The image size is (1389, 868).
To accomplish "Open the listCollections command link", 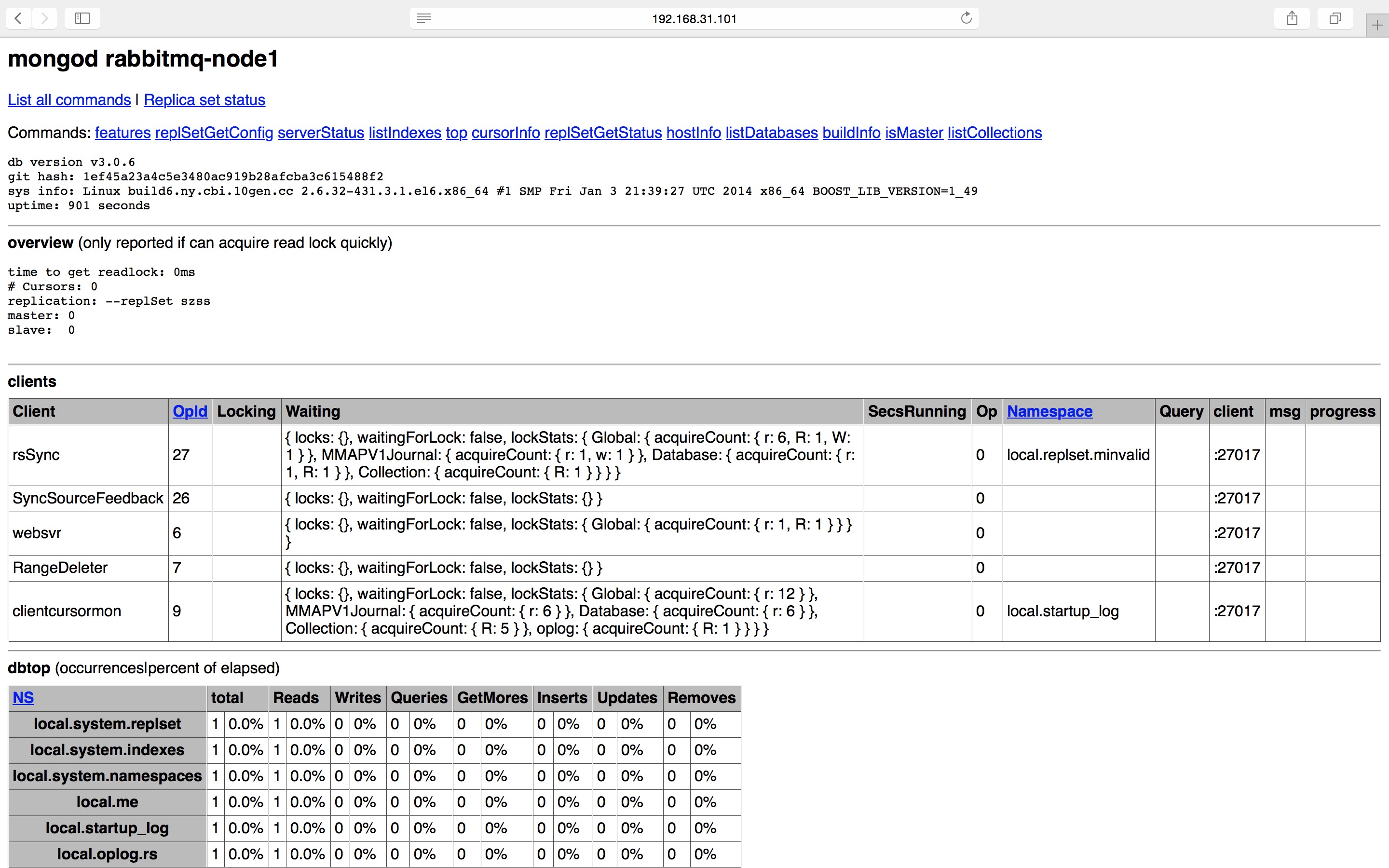I will coord(994,133).
